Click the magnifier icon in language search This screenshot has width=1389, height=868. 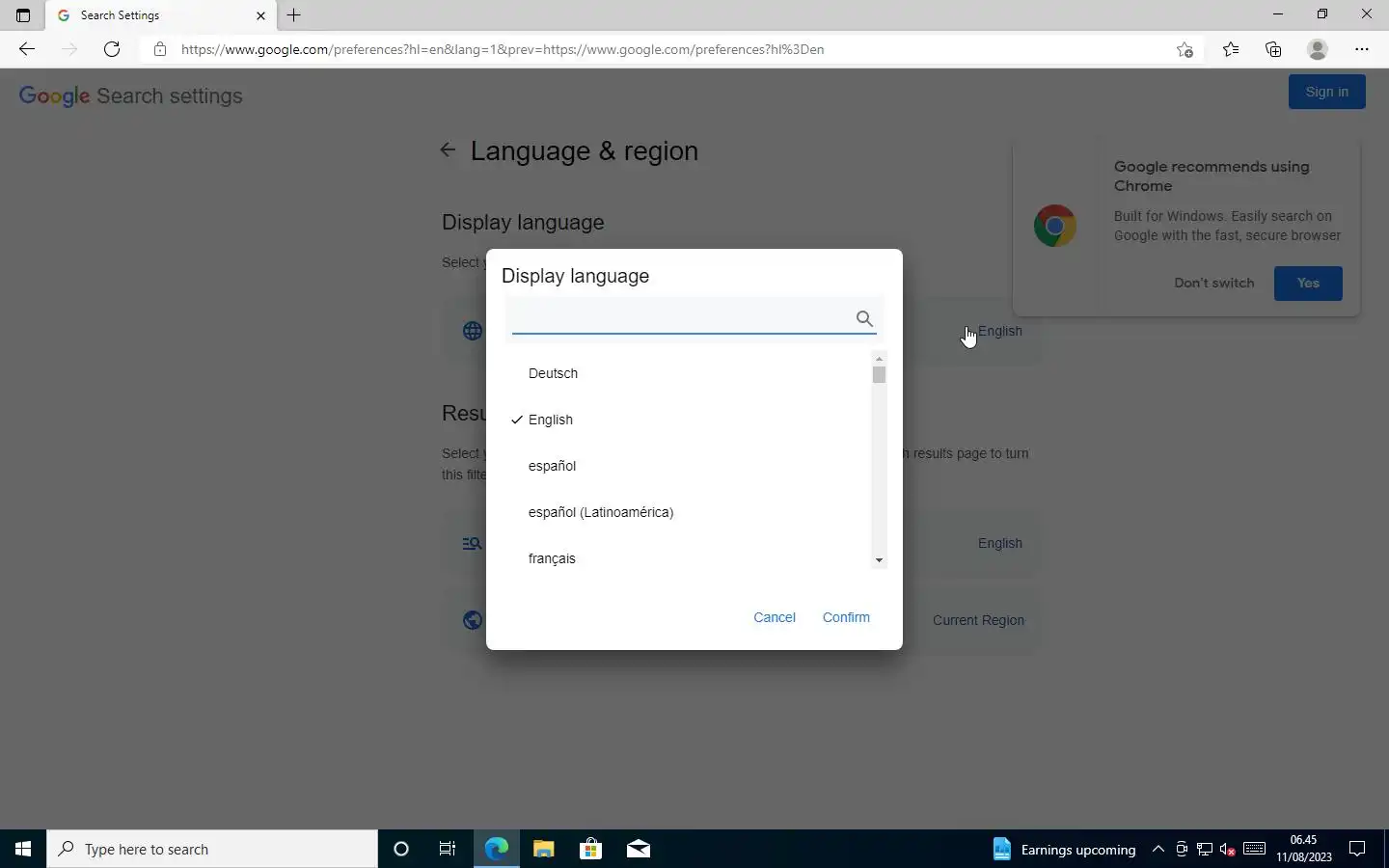[x=864, y=318]
